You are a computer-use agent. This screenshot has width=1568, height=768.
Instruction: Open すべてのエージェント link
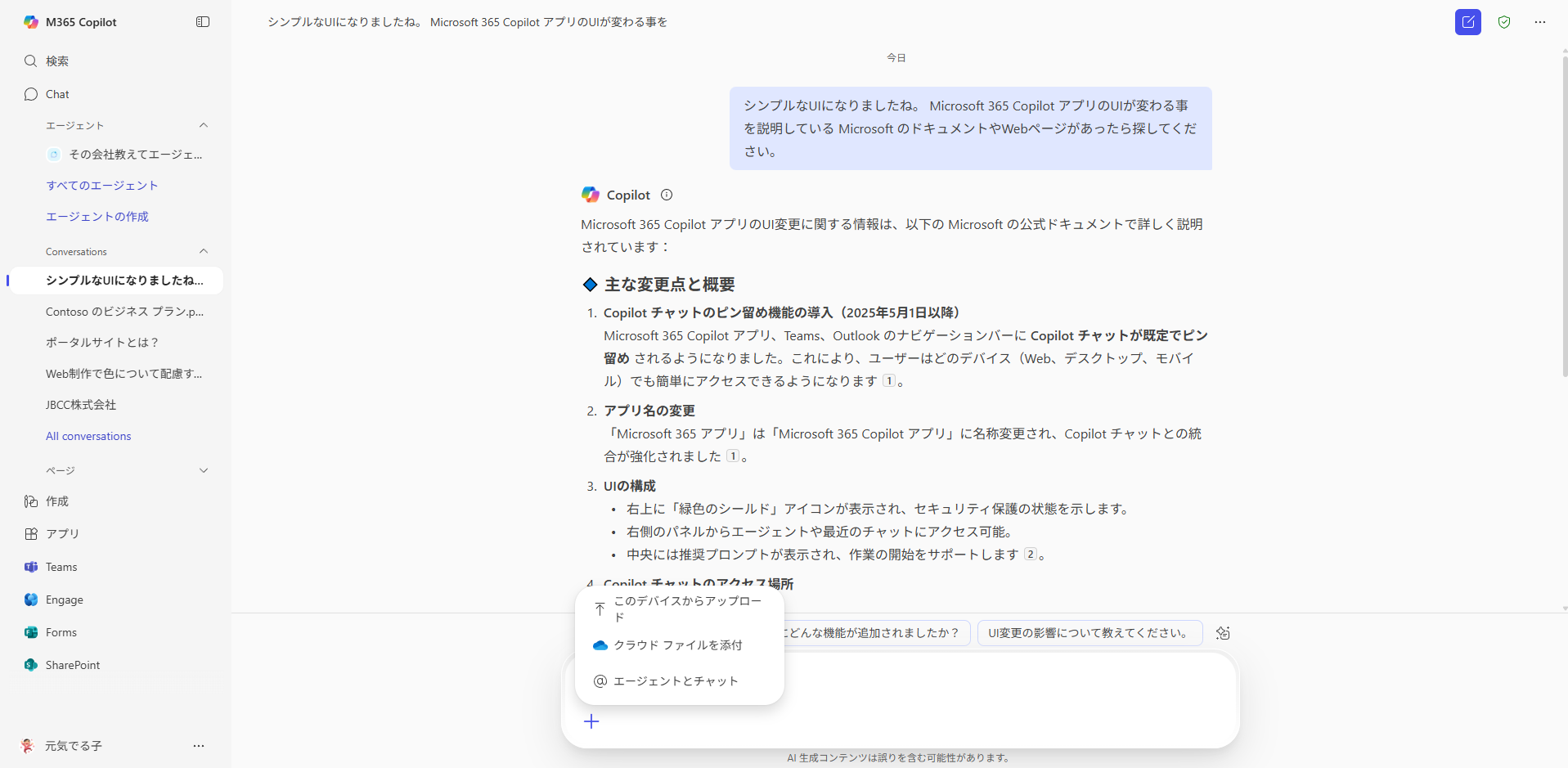[x=102, y=186]
